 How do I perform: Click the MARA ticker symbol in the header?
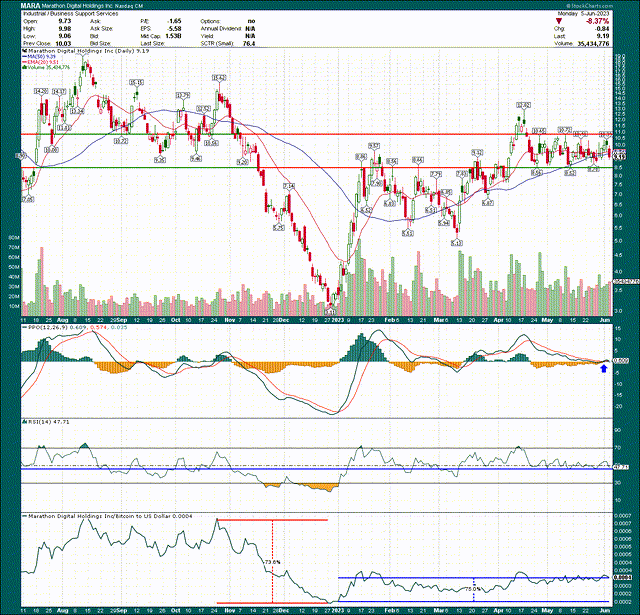[x=31, y=6]
